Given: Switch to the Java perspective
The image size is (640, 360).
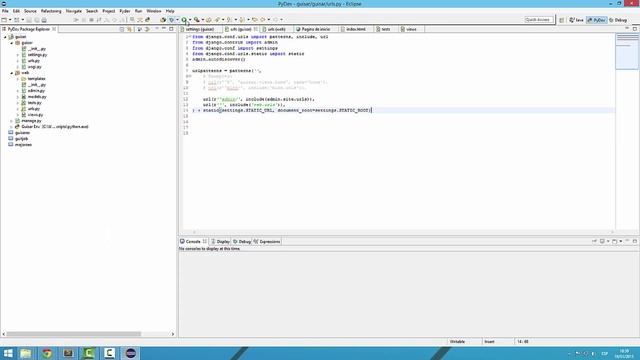Looking at the screenshot, I should pyautogui.click(x=576, y=20).
